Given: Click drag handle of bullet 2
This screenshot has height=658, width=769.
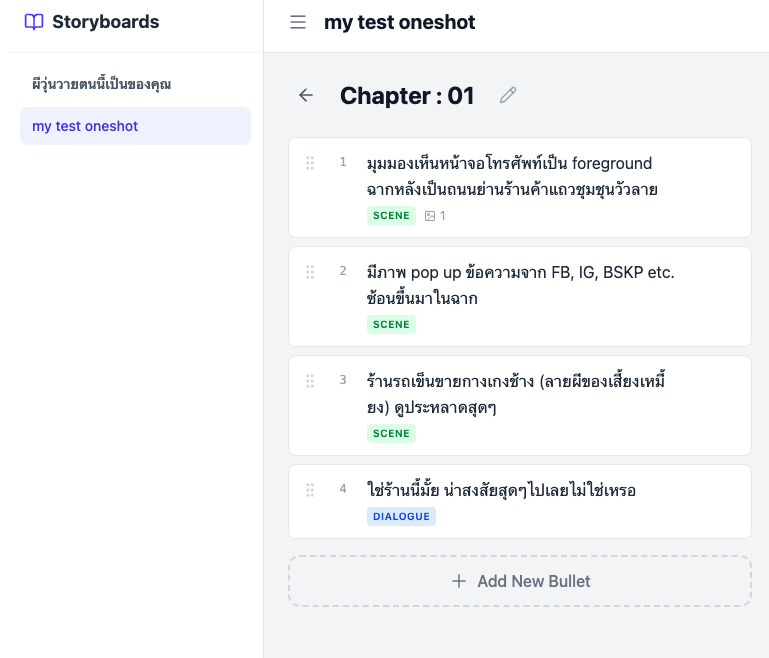Looking at the screenshot, I should tap(310, 272).
